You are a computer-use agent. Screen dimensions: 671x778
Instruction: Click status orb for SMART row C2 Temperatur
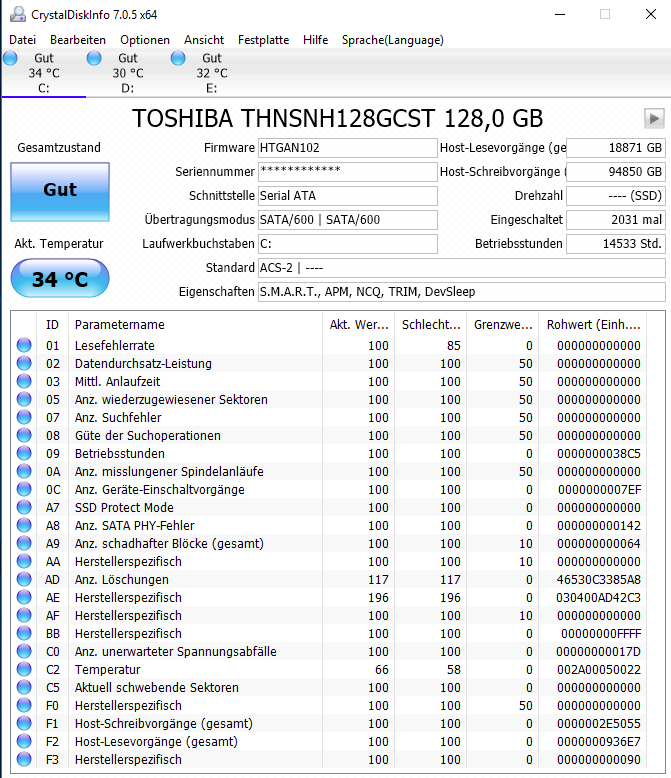point(24,669)
